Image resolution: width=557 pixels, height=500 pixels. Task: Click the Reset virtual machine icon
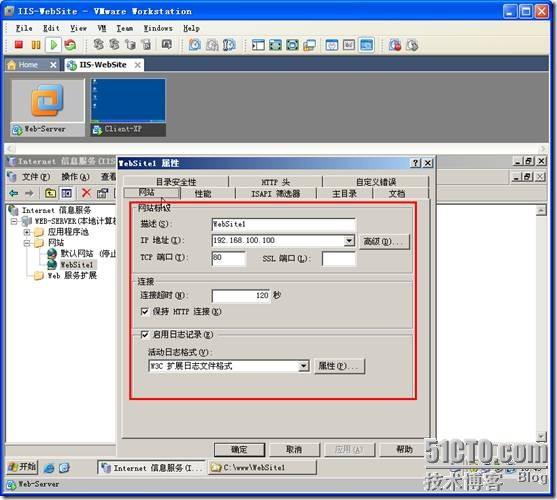(x=70, y=45)
